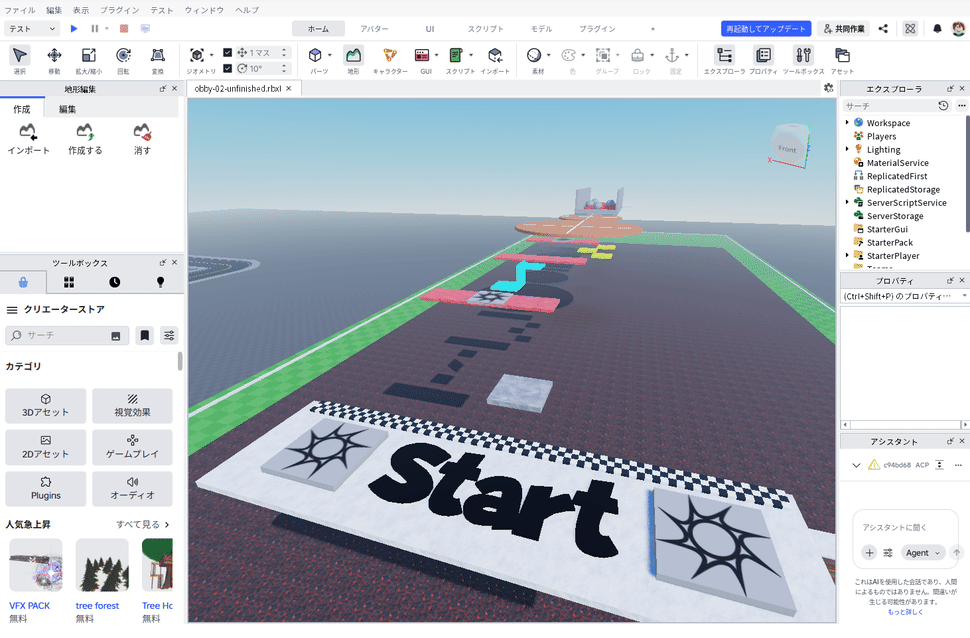
Task: Click the plus icon in Assistant input
Action: 869,553
